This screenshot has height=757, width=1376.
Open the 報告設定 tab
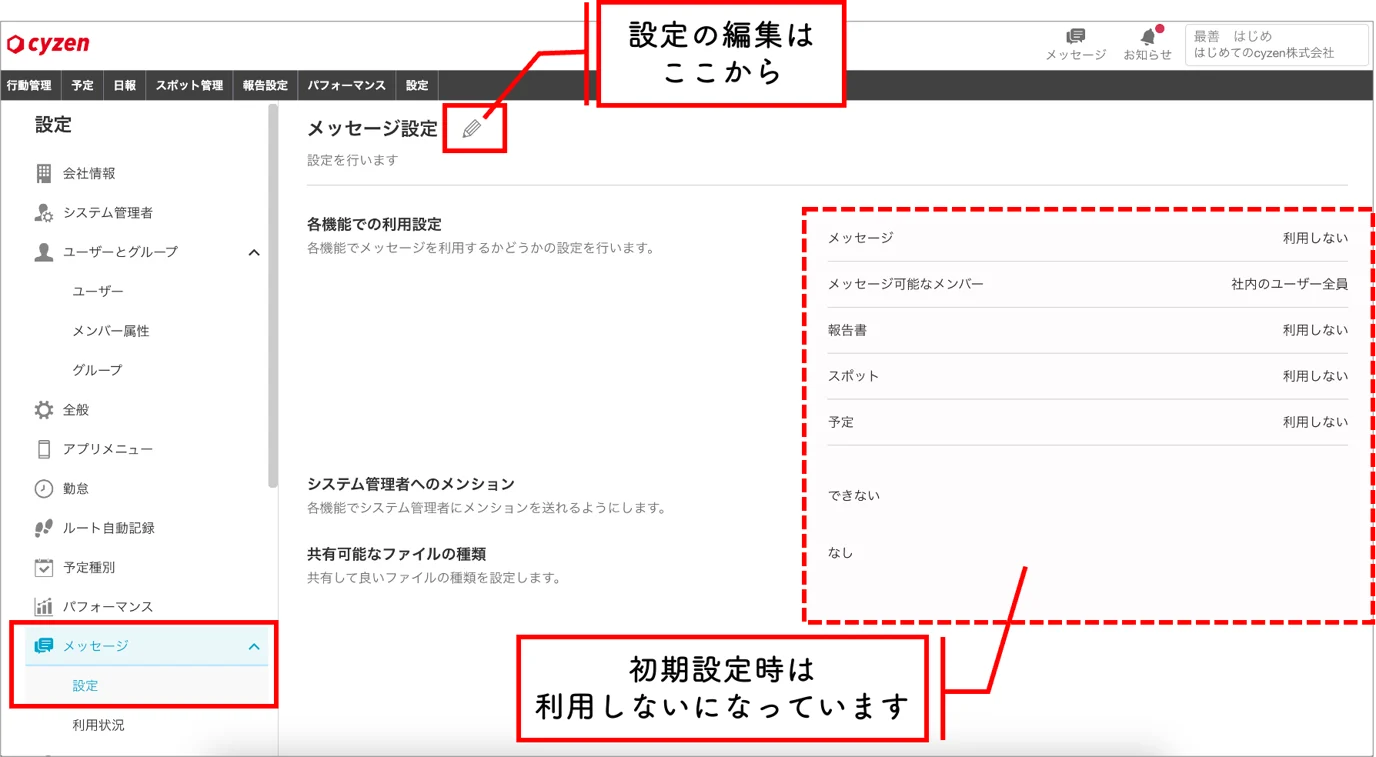(265, 85)
